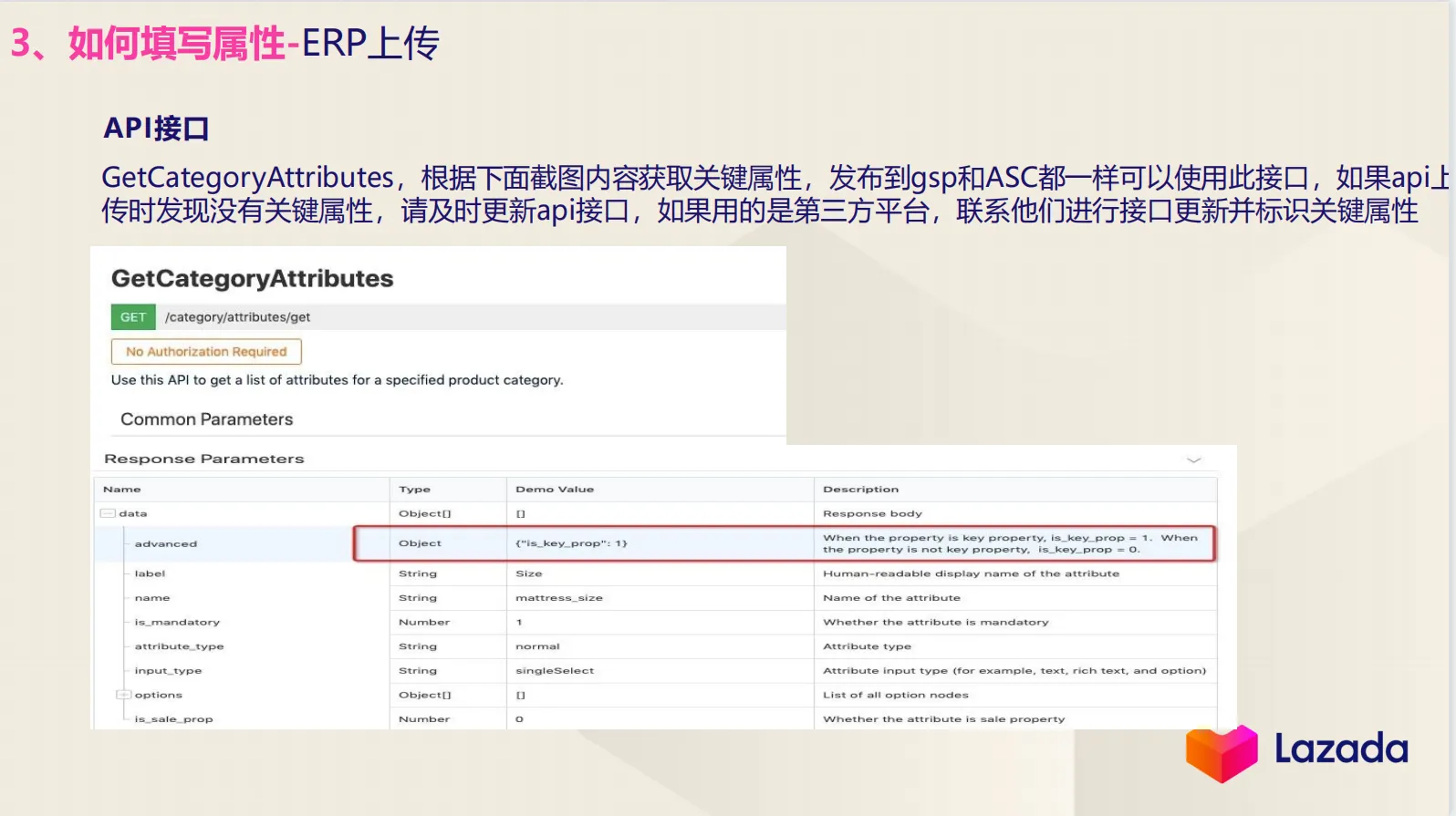
Task: Select the advanced row name
Action: coord(166,543)
